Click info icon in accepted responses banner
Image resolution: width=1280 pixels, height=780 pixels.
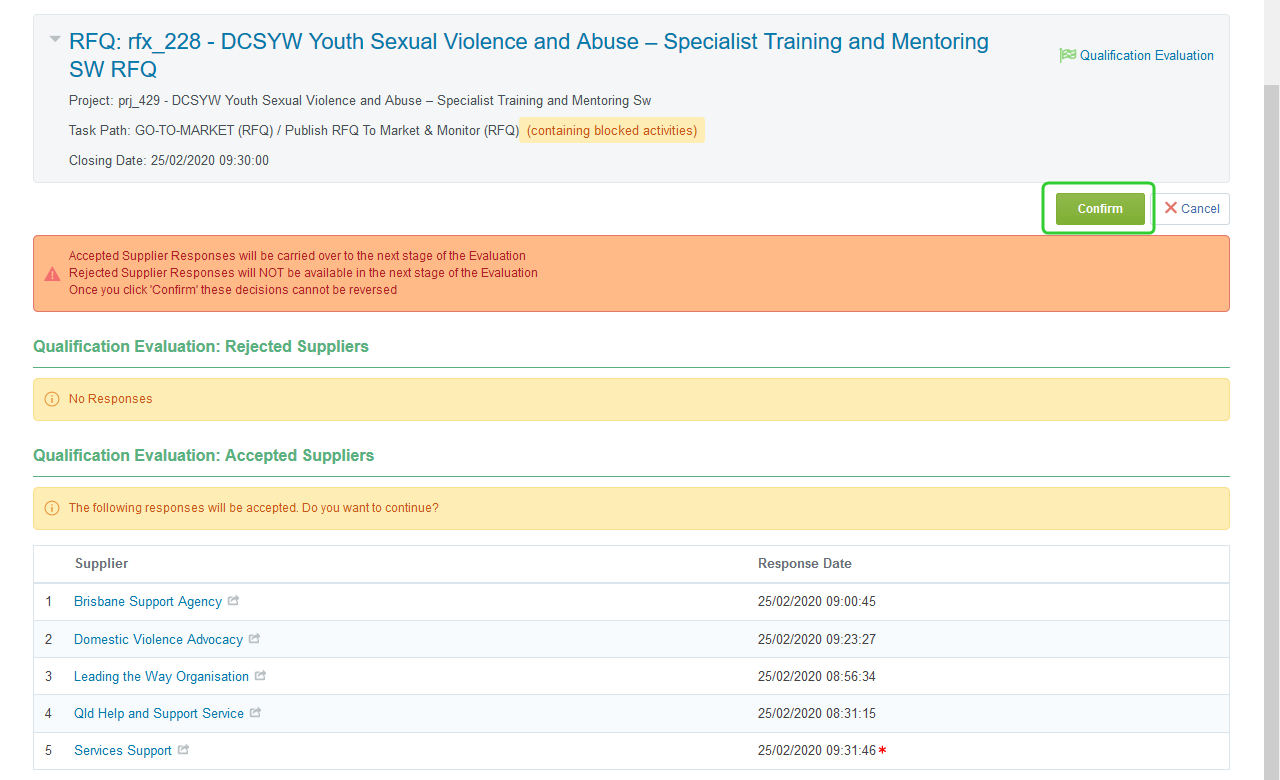coord(52,508)
